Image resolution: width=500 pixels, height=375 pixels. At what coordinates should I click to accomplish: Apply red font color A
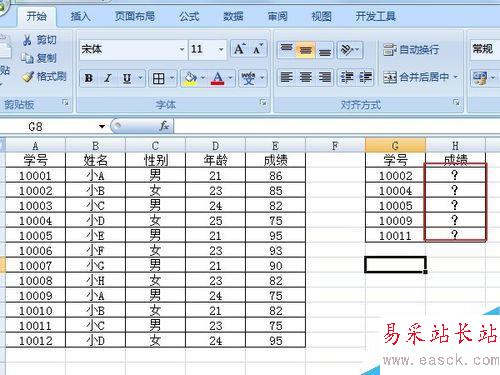tap(218, 79)
